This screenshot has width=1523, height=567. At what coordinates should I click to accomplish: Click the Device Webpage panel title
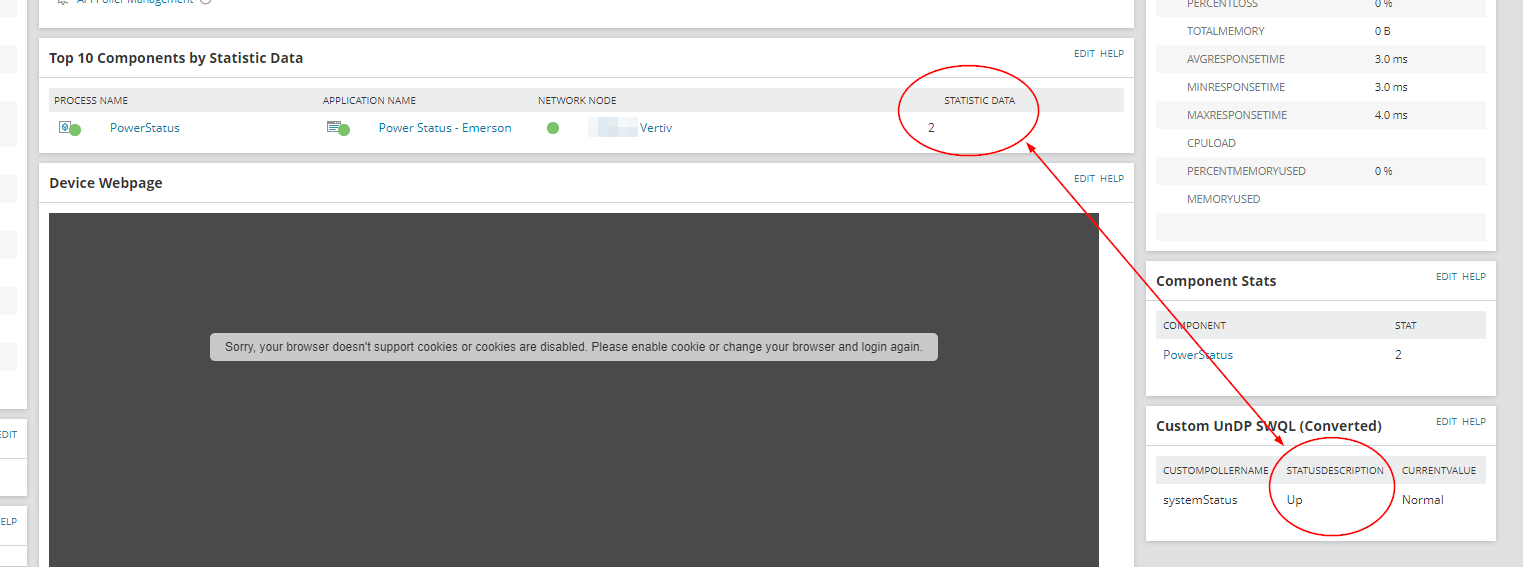[x=105, y=183]
